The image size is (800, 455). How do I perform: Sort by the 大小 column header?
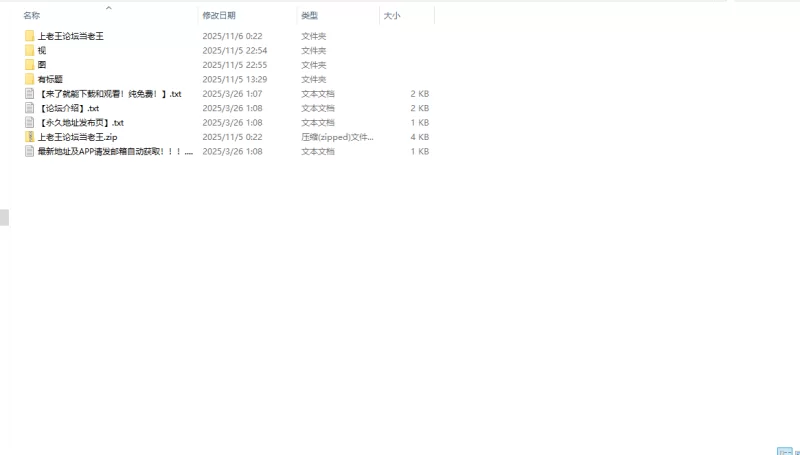coord(392,15)
